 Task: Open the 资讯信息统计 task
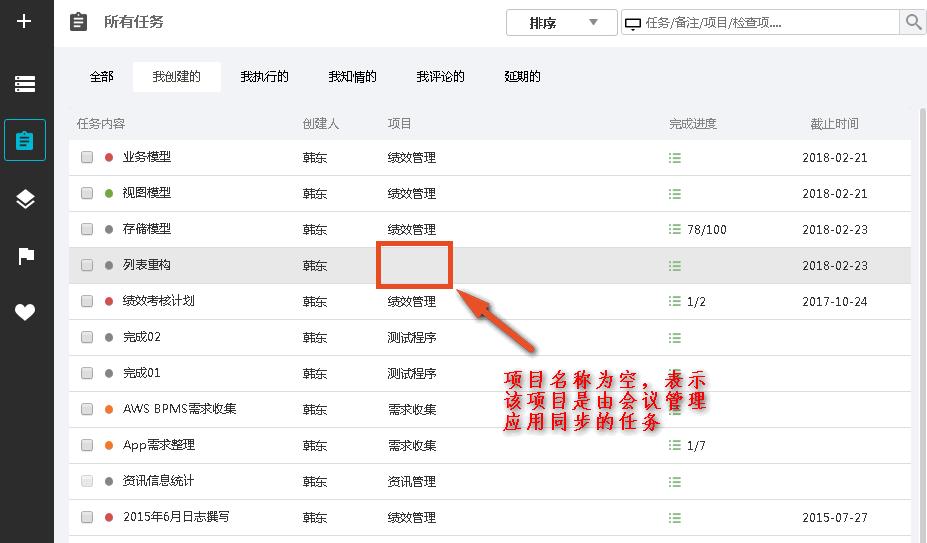pos(158,481)
